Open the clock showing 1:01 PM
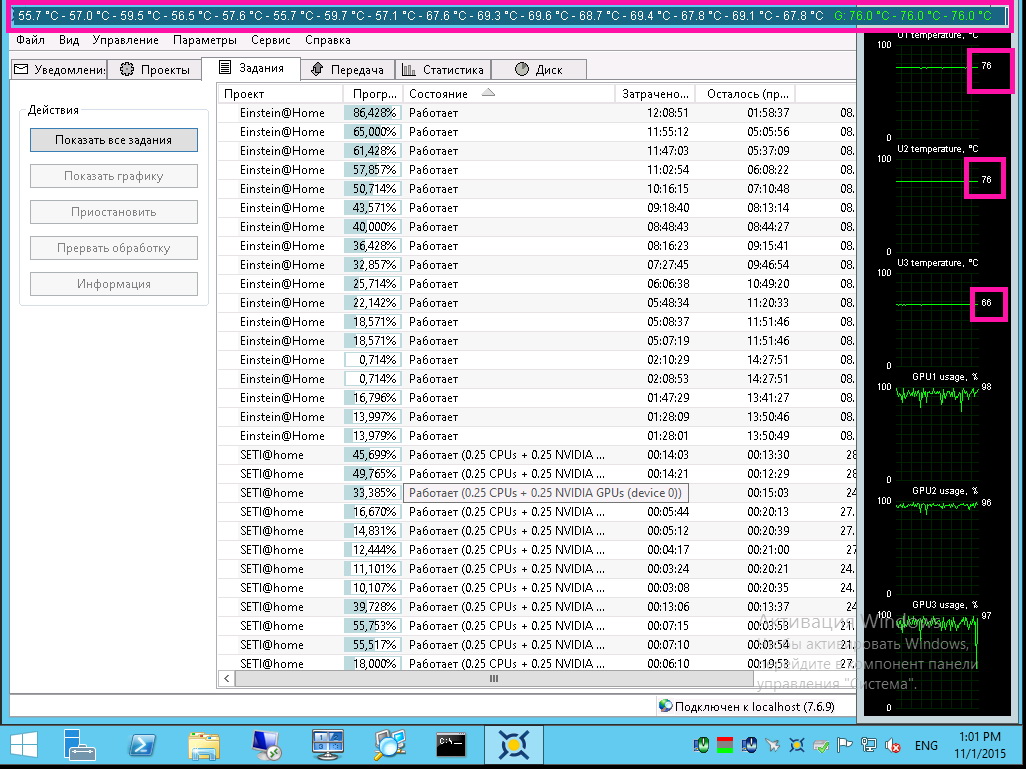Screen dimensions: 1026x769 pyautogui.click(x=980, y=745)
